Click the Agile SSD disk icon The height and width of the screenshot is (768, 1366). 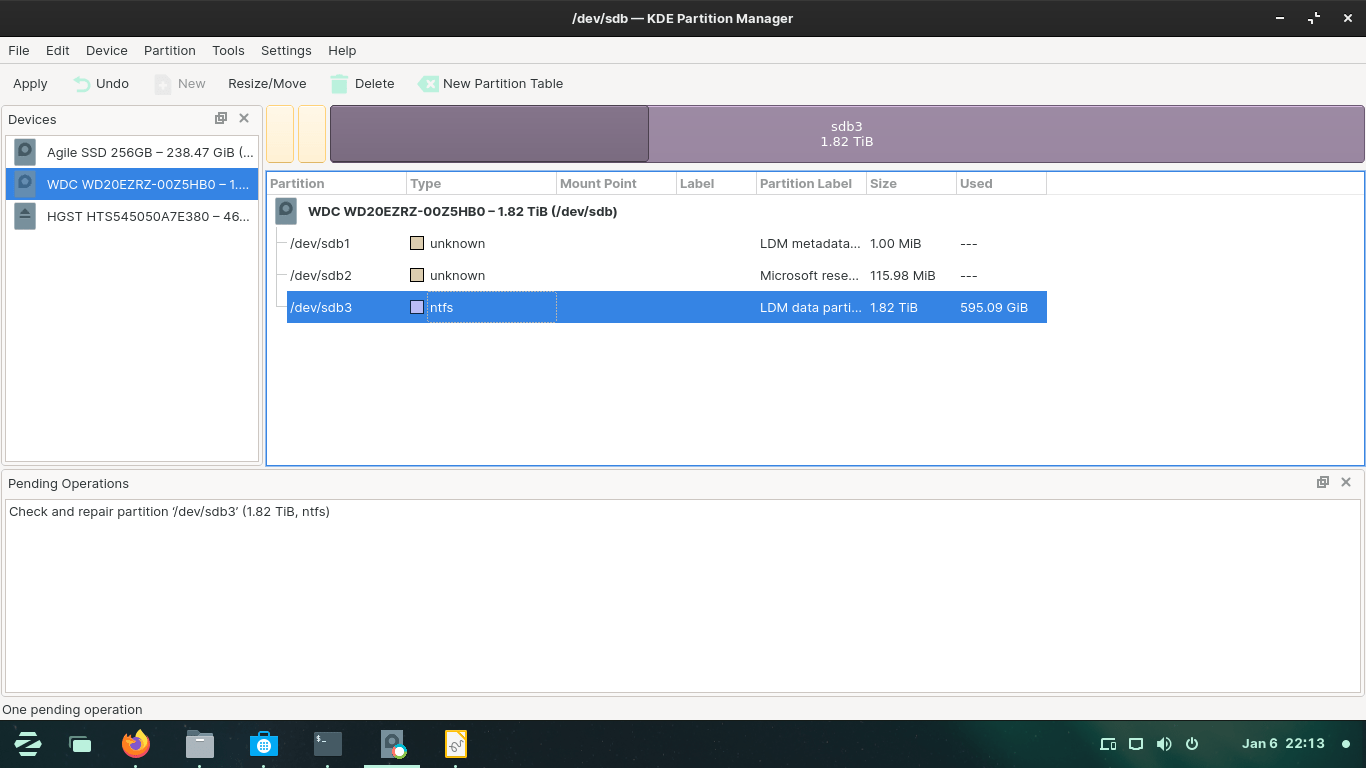coord(24,152)
